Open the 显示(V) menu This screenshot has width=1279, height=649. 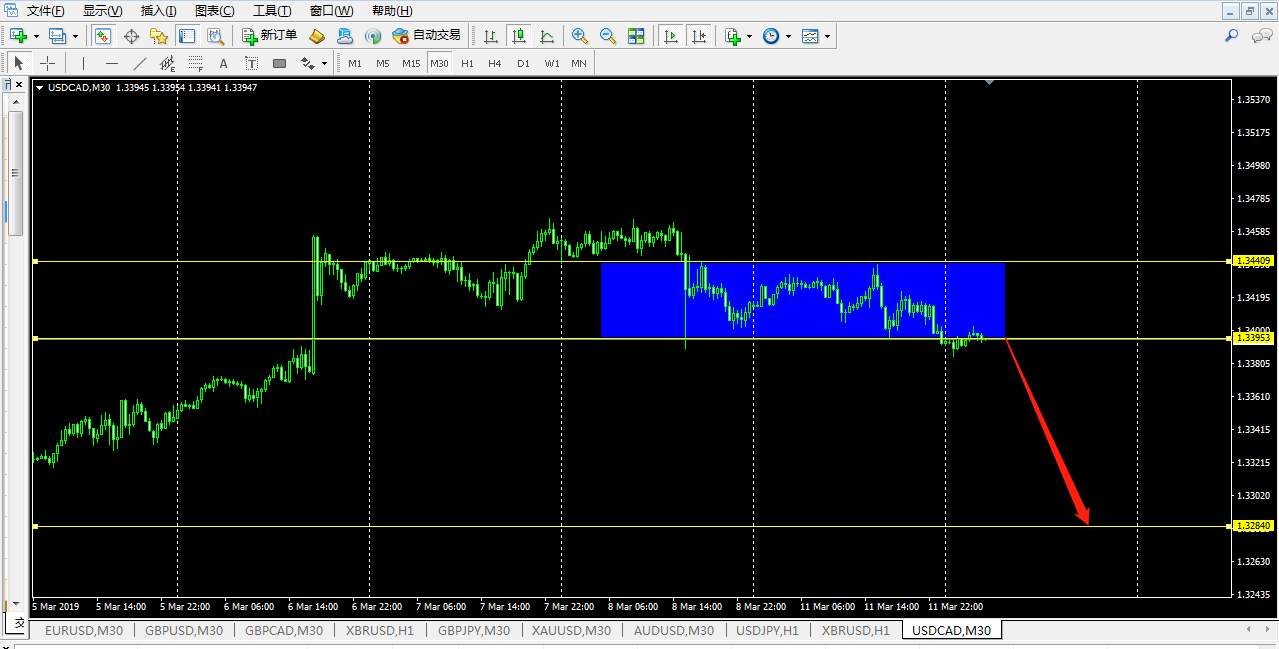(102, 11)
